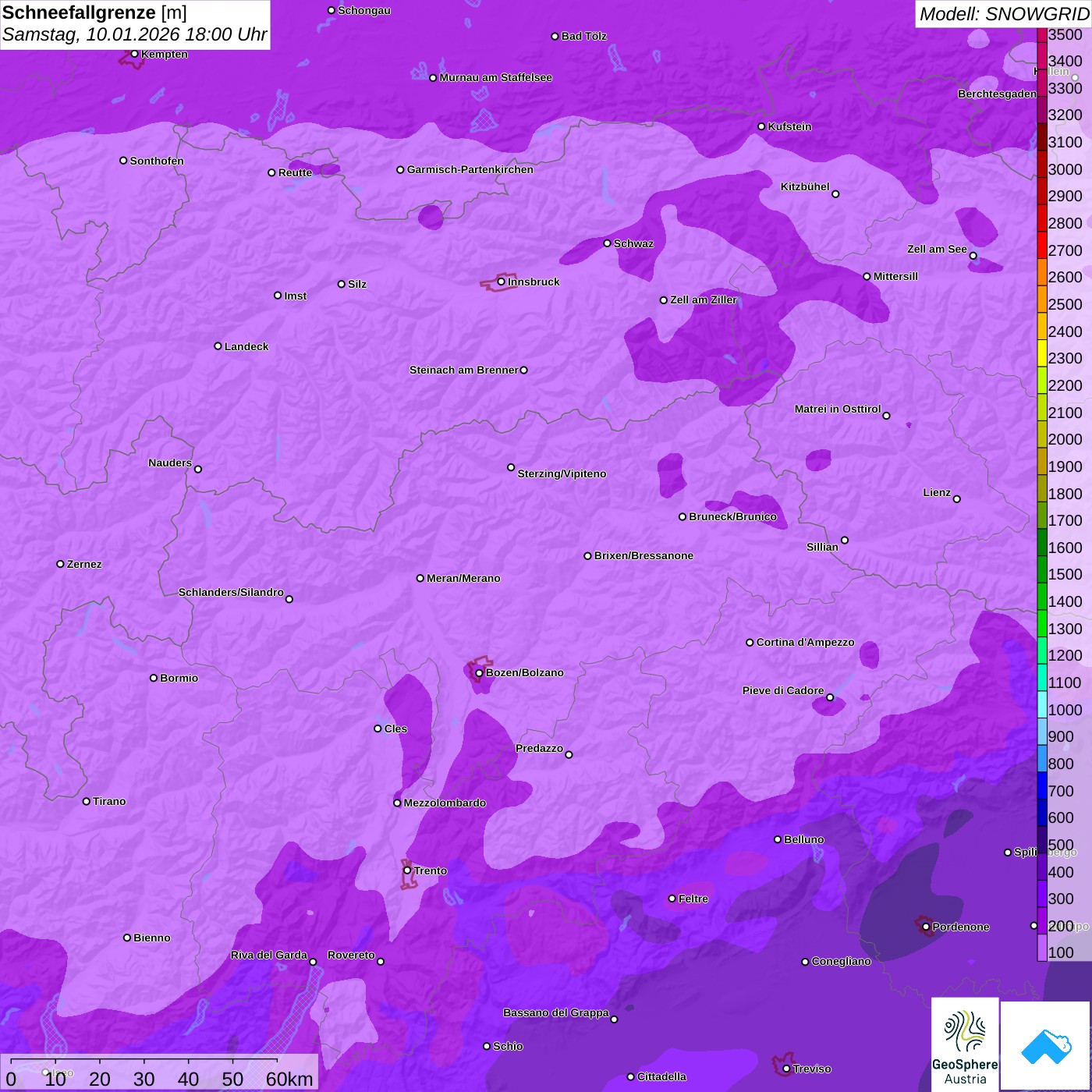This screenshot has width=1092, height=1092.
Task: Select the Pordenone city marker dot
Action: tap(926, 927)
